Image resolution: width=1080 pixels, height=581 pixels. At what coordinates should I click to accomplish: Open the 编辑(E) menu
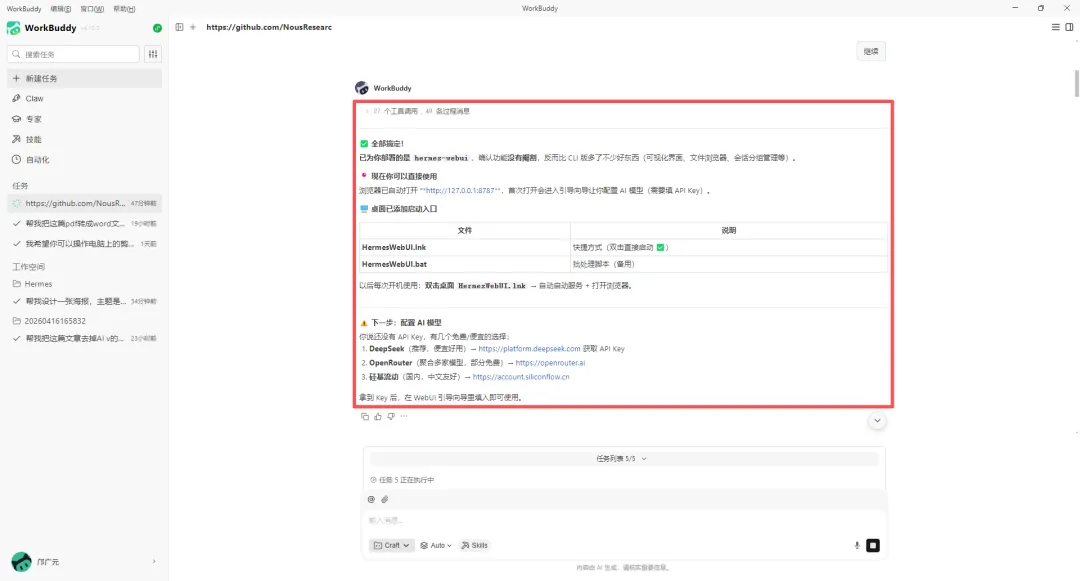(61, 9)
